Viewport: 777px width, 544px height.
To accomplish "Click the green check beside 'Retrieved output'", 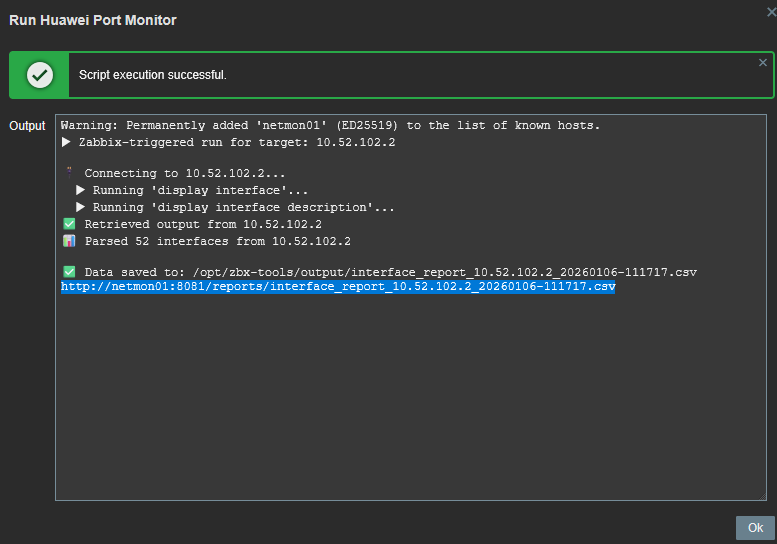I will (x=69, y=224).
